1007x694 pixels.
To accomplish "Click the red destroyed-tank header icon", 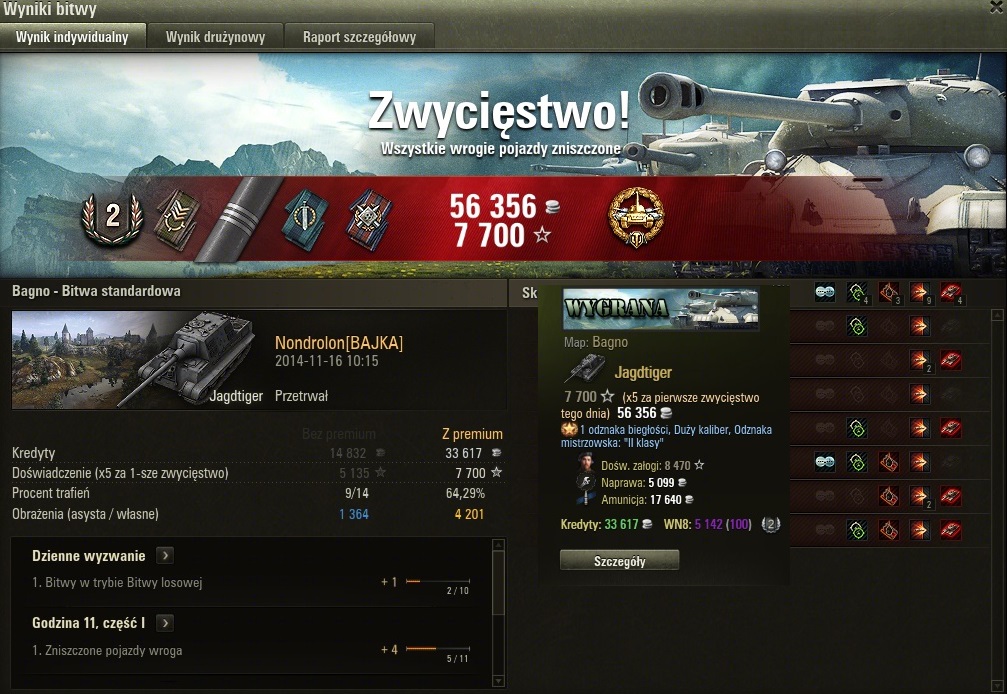I will coord(951,293).
